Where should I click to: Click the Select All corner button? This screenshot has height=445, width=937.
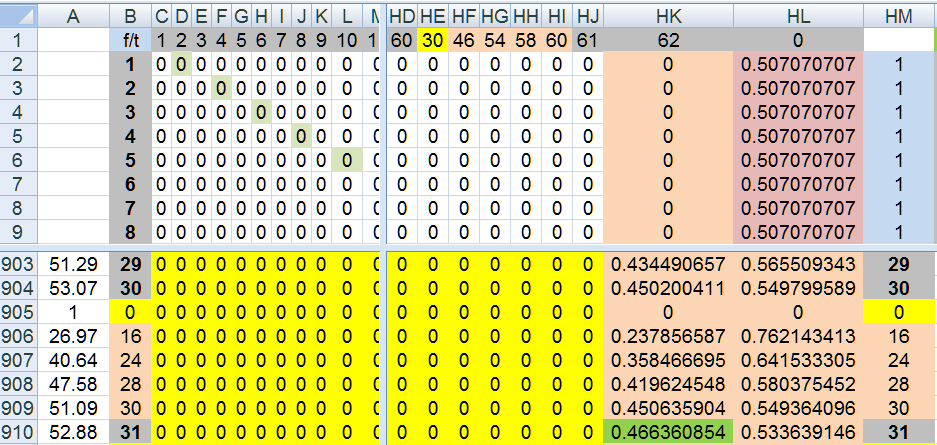click(x=19, y=17)
